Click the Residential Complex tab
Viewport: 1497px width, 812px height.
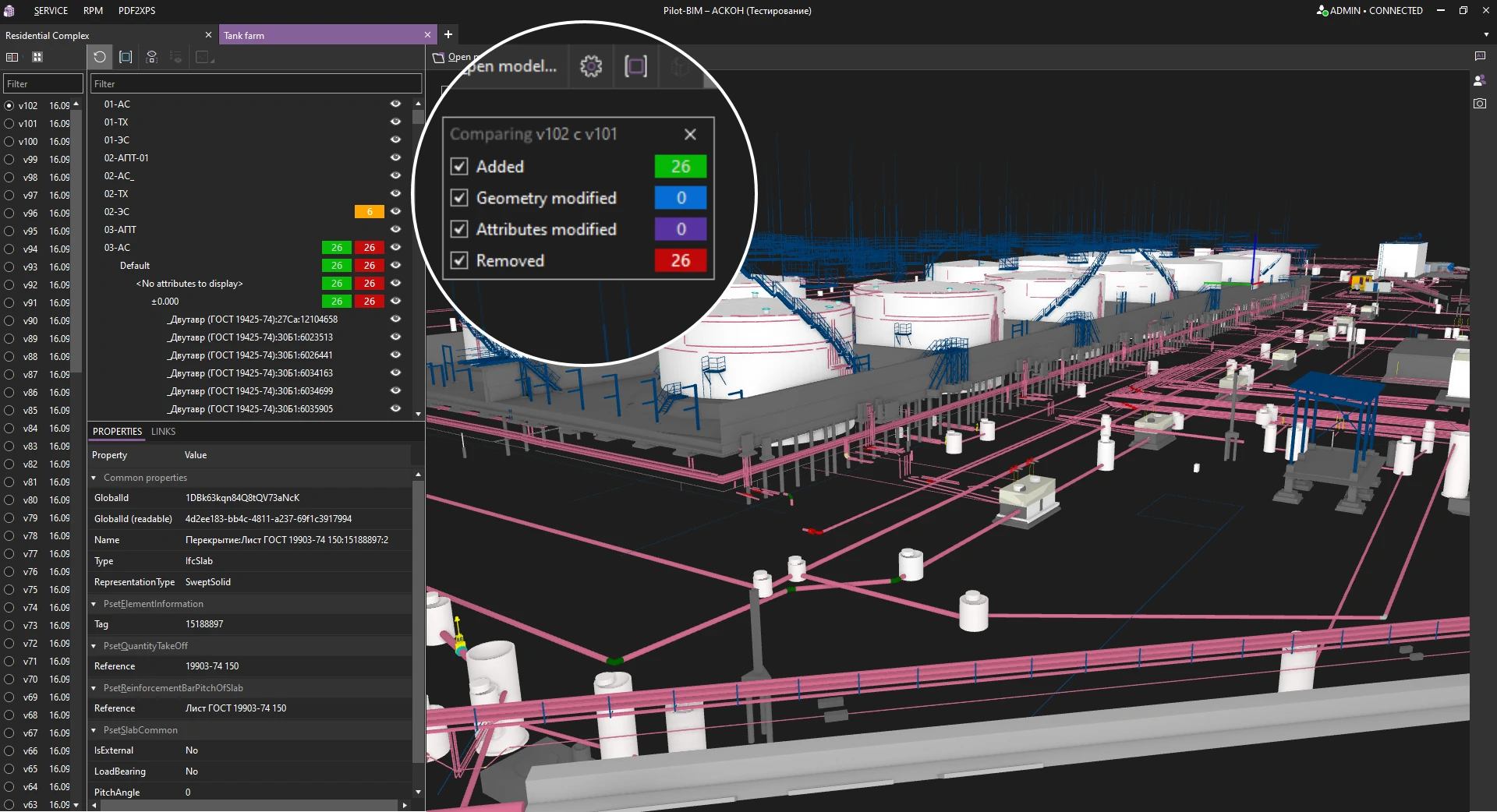48,36
